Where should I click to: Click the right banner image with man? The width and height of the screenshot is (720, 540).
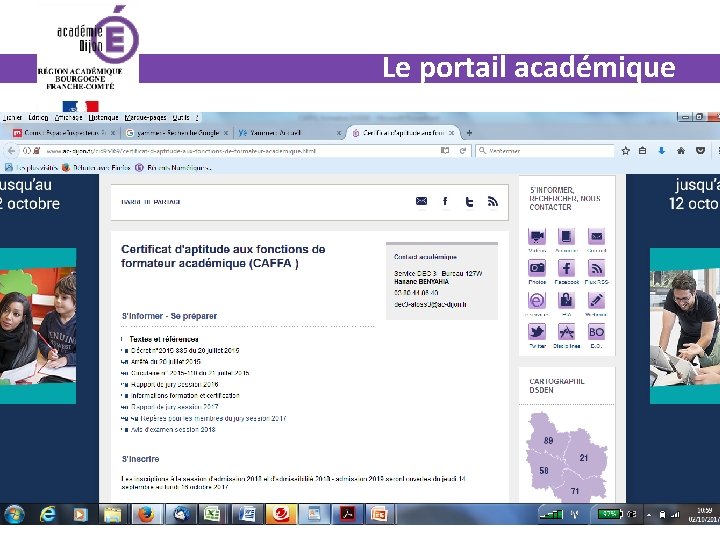685,326
